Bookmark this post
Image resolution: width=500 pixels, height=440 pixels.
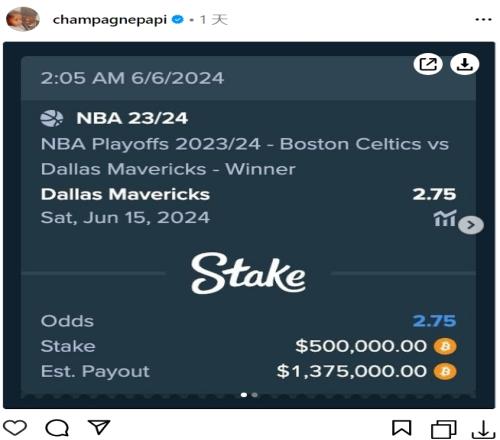tap(402, 428)
